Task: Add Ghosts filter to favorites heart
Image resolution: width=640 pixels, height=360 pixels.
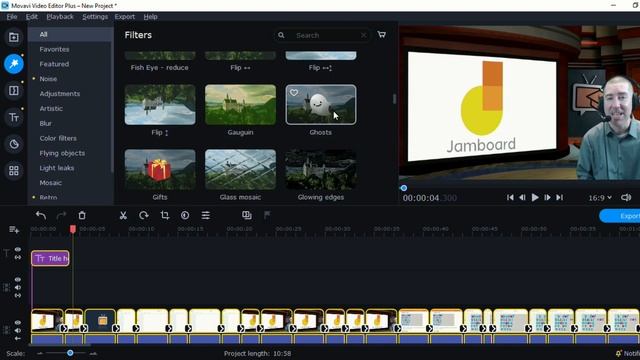Action: [294, 93]
